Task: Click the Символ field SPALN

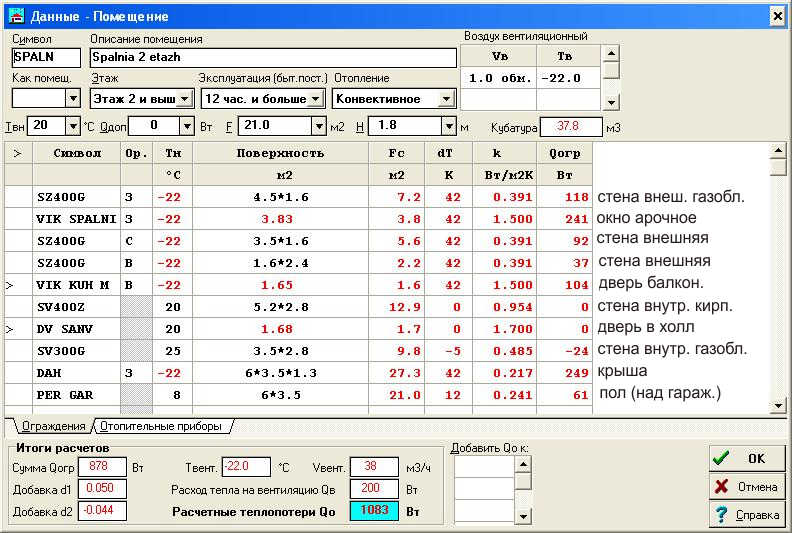Action: tap(46, 57)
